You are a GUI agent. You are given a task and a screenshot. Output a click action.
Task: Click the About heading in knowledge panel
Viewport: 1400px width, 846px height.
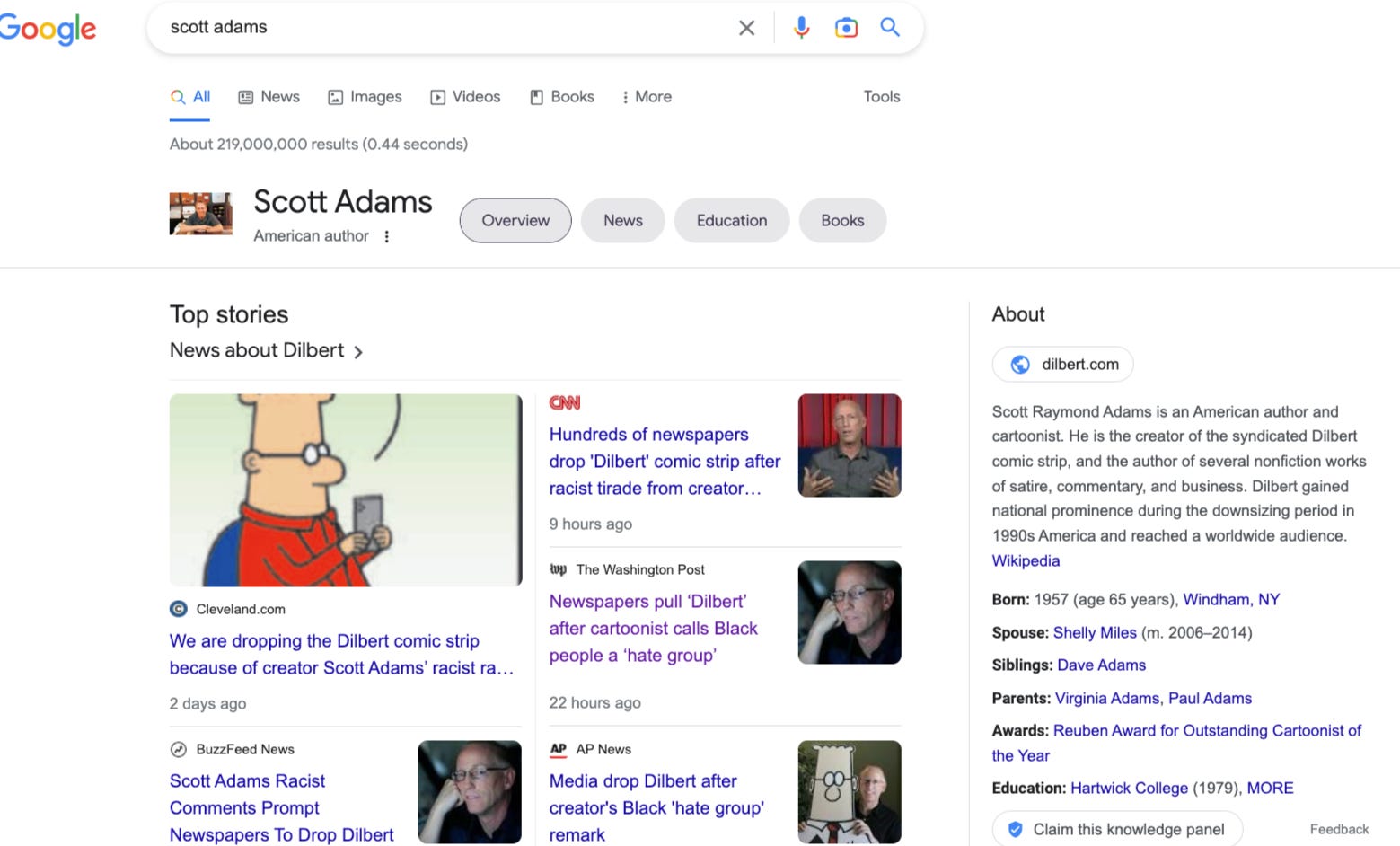point(1018,314)
